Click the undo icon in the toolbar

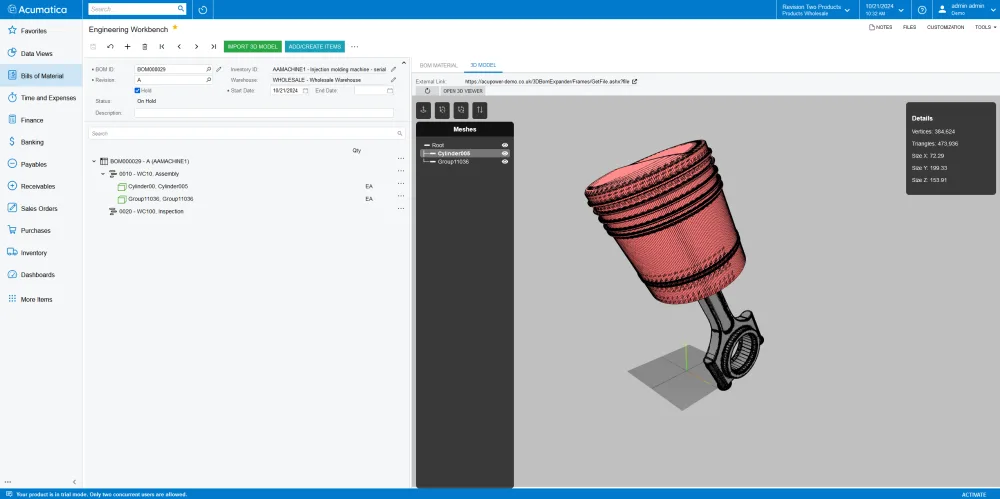click(x=110, y=46)
